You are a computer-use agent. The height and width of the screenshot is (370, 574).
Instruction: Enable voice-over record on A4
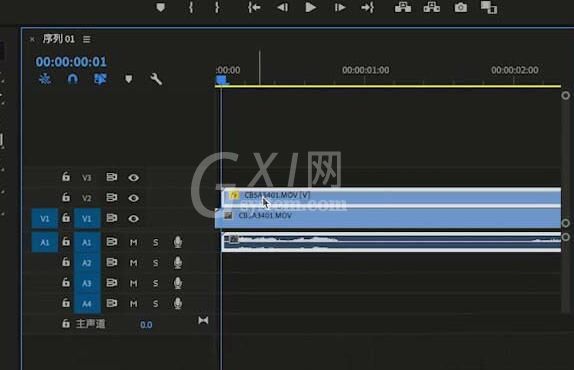click(178, 303)
